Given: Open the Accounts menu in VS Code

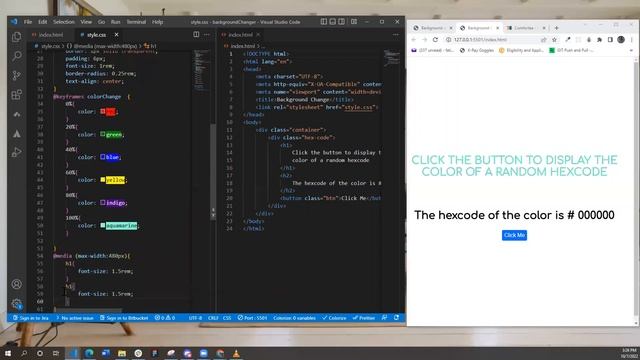Looking at the screenshot, I should click(17, 284).
